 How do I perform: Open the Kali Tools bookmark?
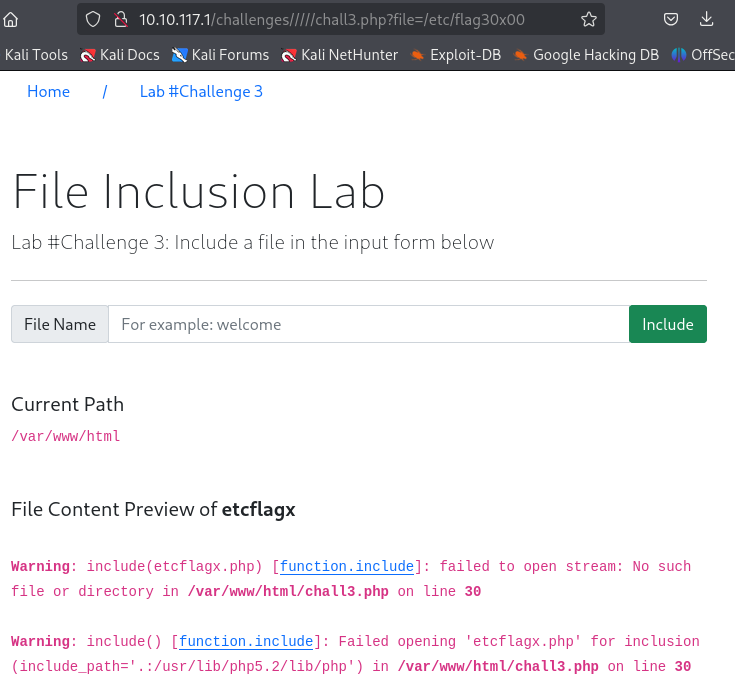36,55
